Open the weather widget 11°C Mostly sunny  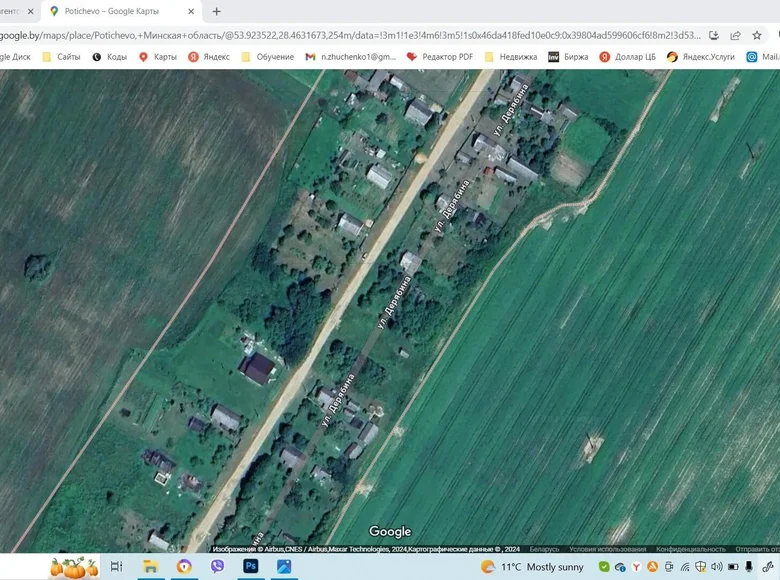pyautogui.click(x=532, y=567)
